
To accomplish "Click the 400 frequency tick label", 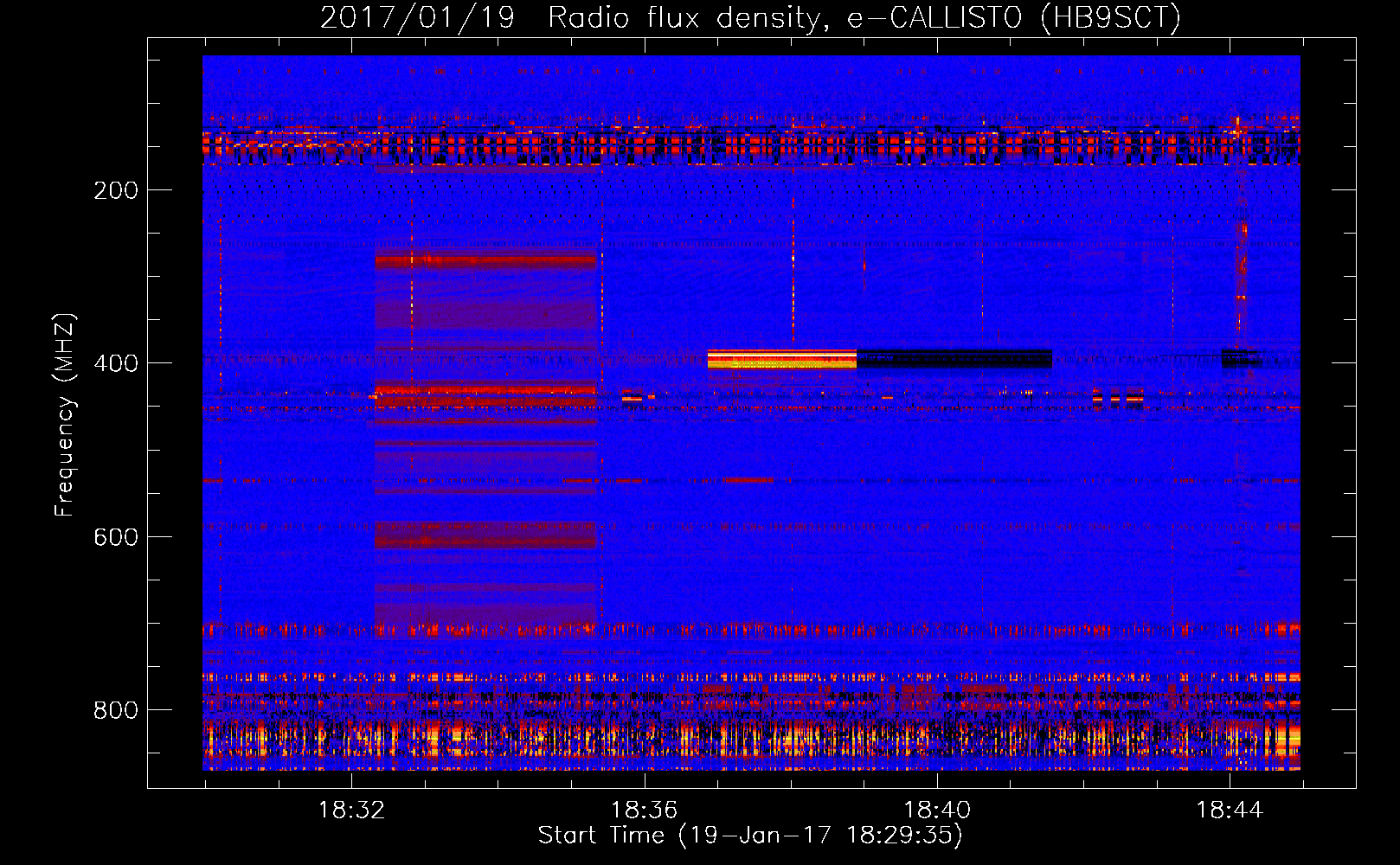I will 116,363.
